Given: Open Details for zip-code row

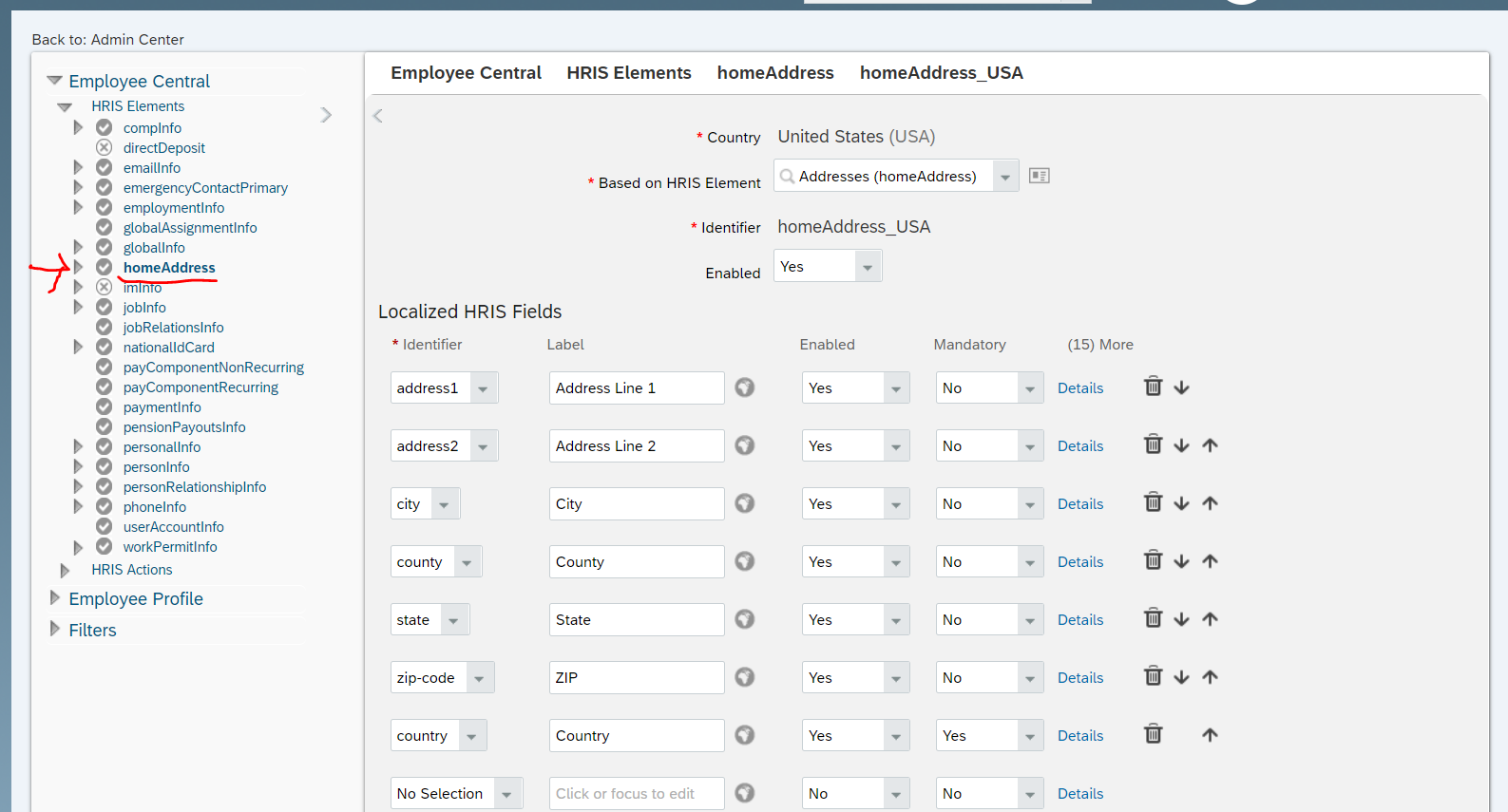Looking at the screenshot, I should pos(1080,677).
